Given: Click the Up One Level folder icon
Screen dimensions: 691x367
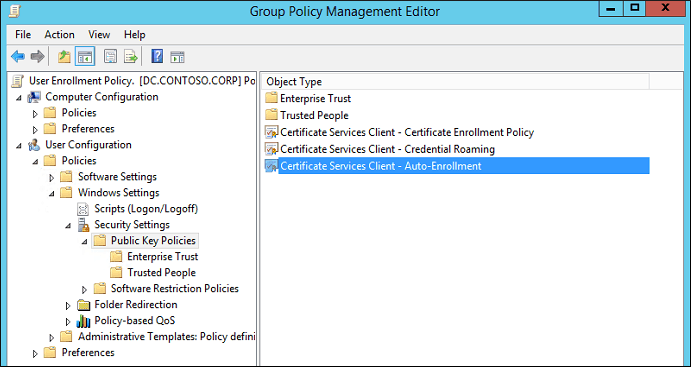Looking at the screenshot, I should (64, 56).
